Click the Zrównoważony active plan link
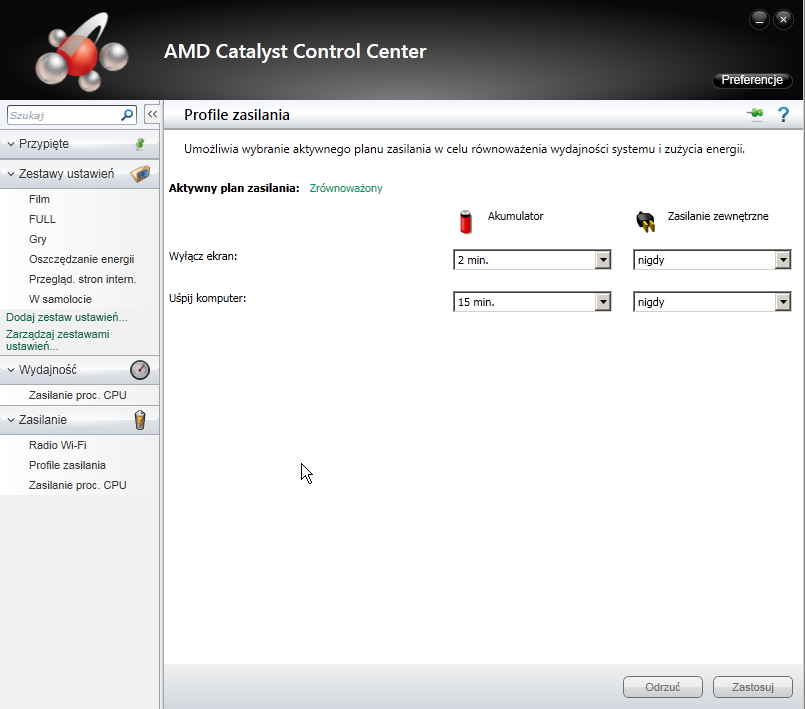 click(x=346, y=188)
